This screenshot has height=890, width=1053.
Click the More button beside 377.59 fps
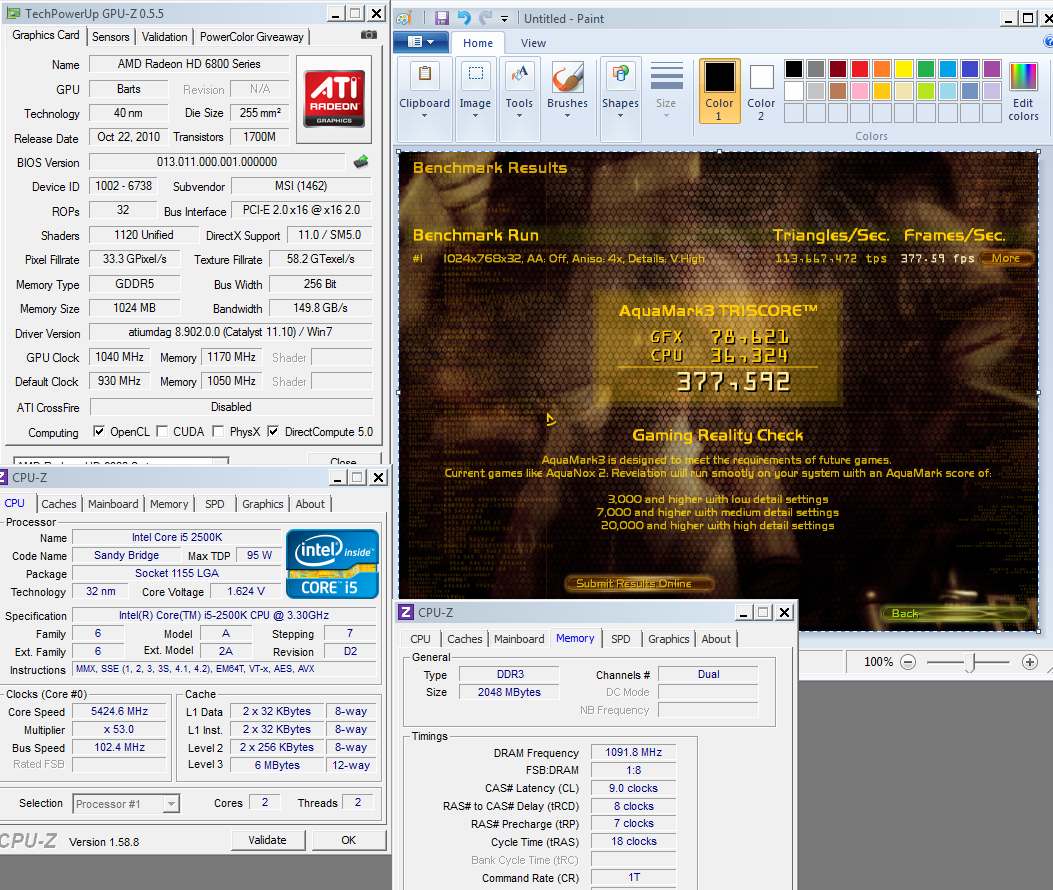click(x=1006, y=258)
